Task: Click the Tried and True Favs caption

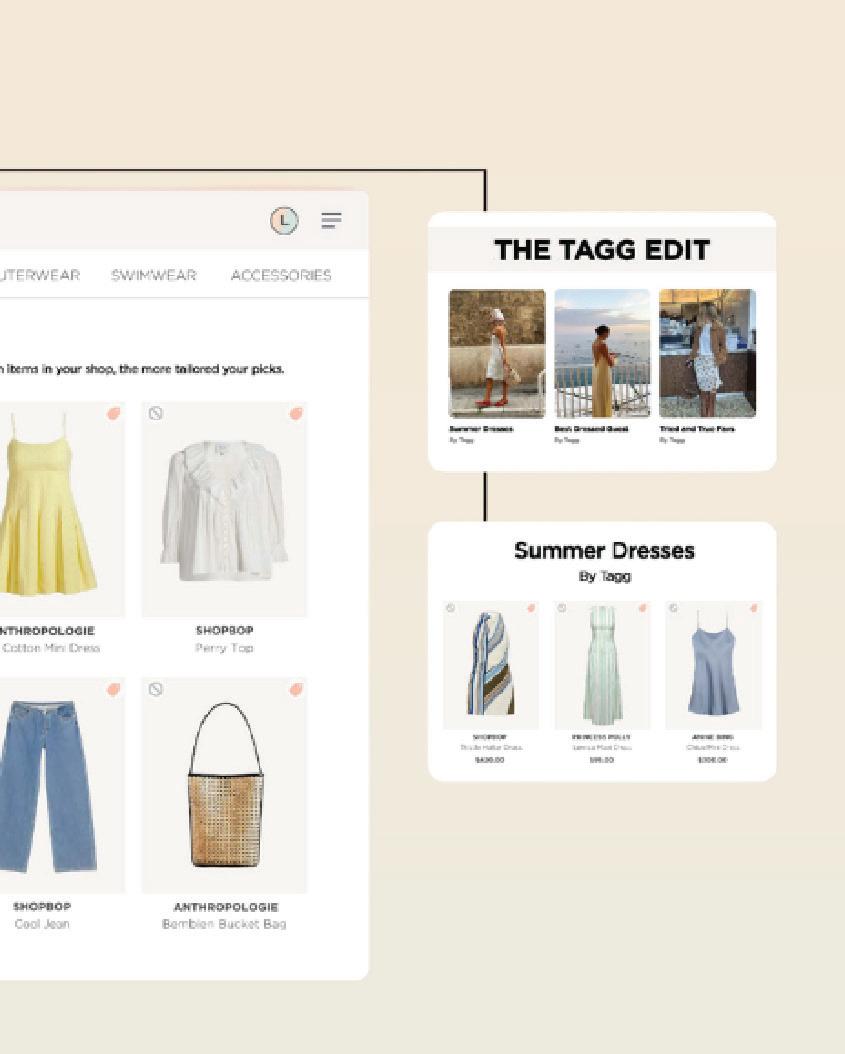Action: tap(697, 429)
